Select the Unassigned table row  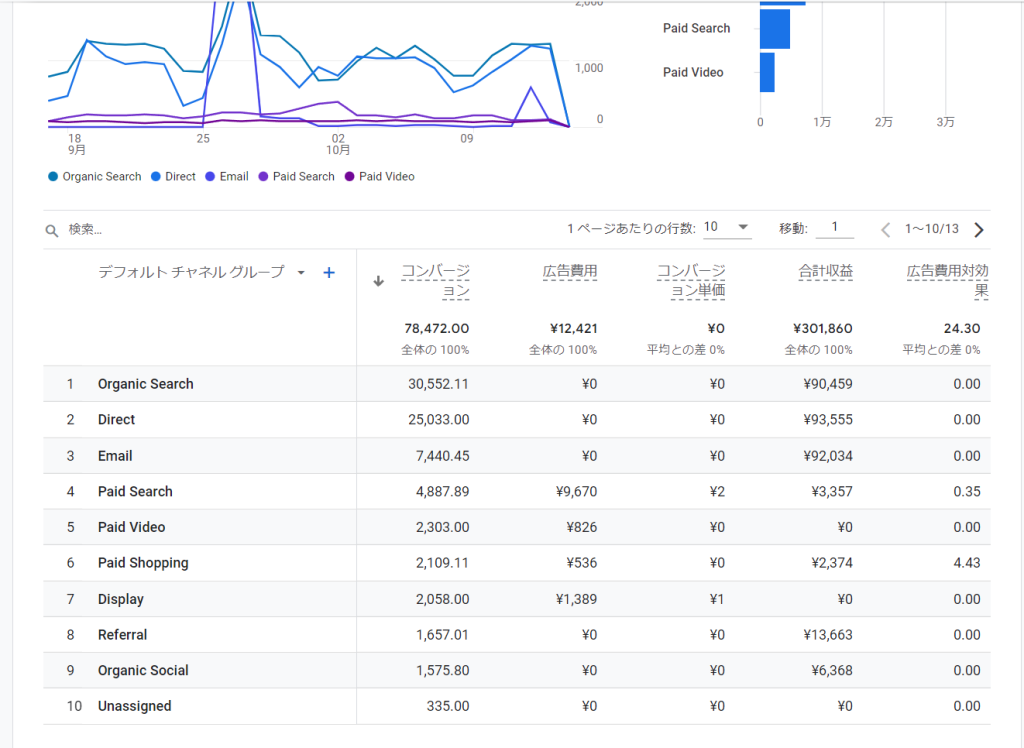click(x=517, y=706)
